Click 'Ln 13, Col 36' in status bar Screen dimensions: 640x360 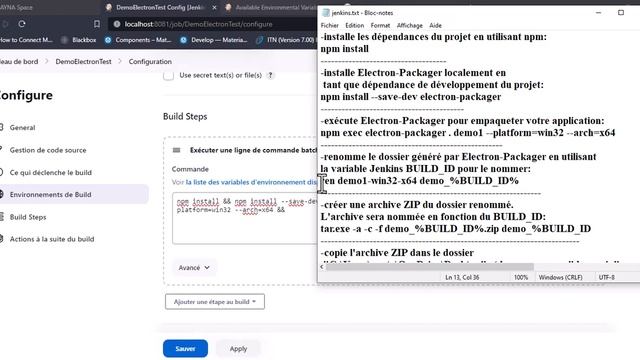tap(462, 278)
